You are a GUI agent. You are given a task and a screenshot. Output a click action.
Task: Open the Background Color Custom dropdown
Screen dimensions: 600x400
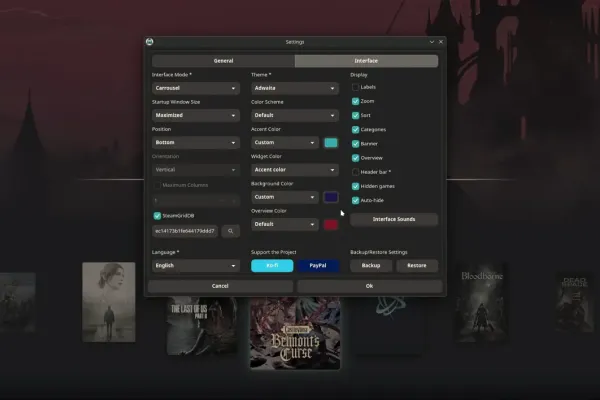pyautogui.click(x=285, y=197)
